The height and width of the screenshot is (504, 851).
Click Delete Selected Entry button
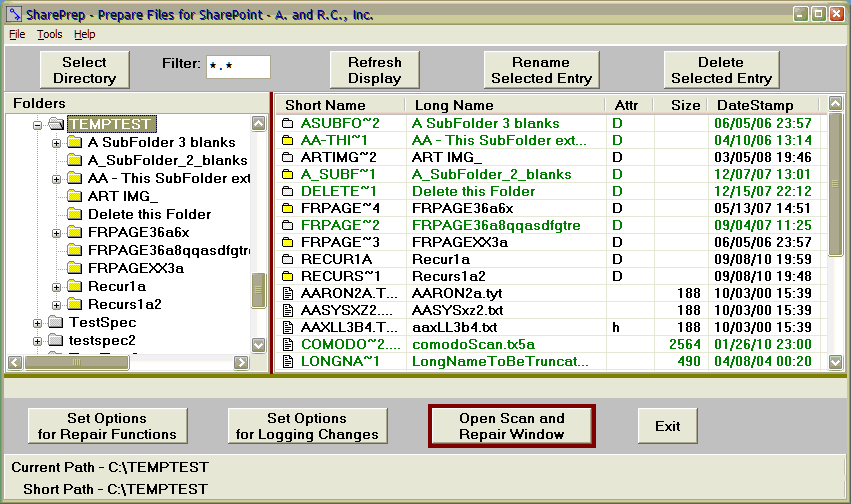coord(721,70)
